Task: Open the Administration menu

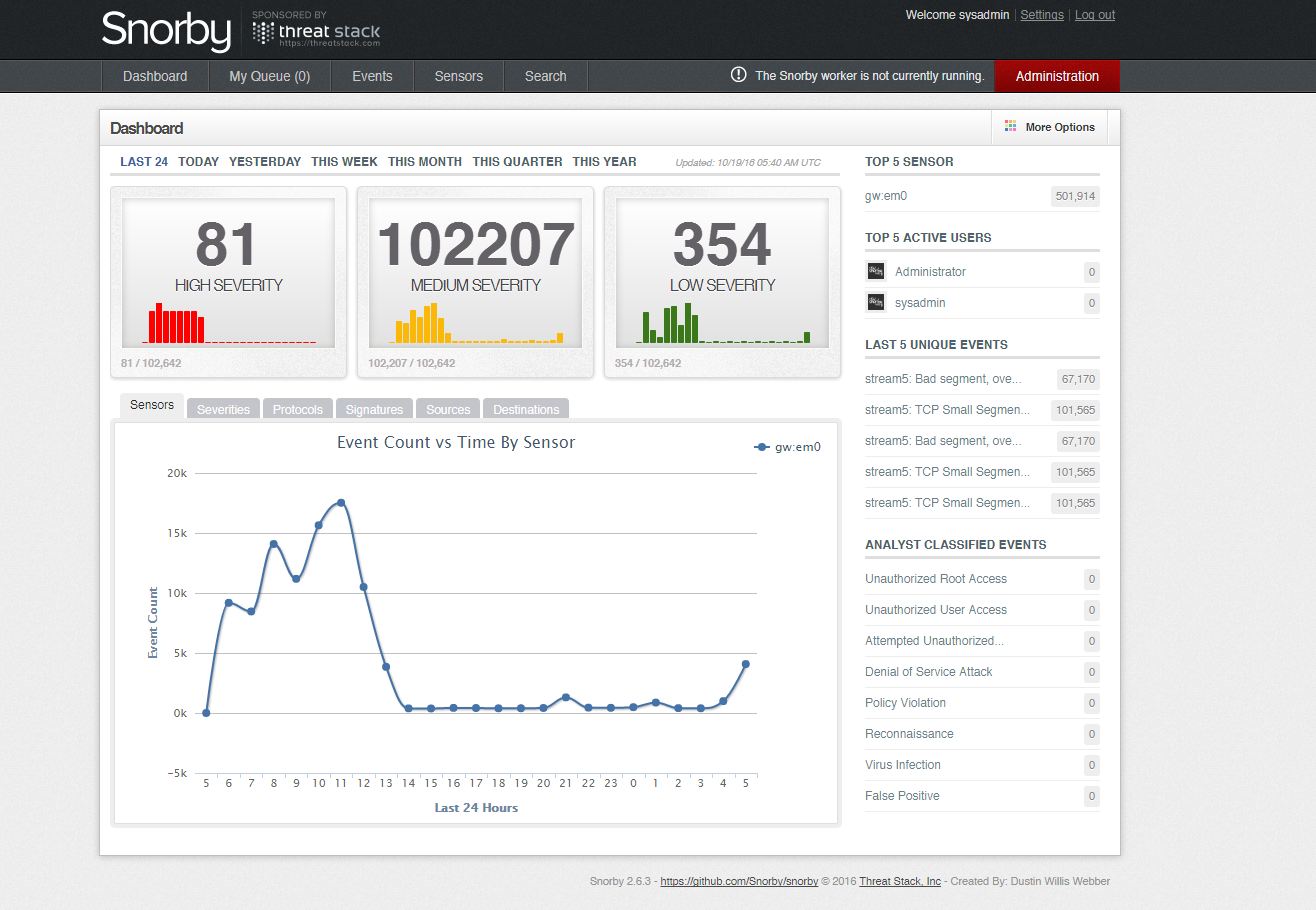Action: click(x=1057, y=76)
